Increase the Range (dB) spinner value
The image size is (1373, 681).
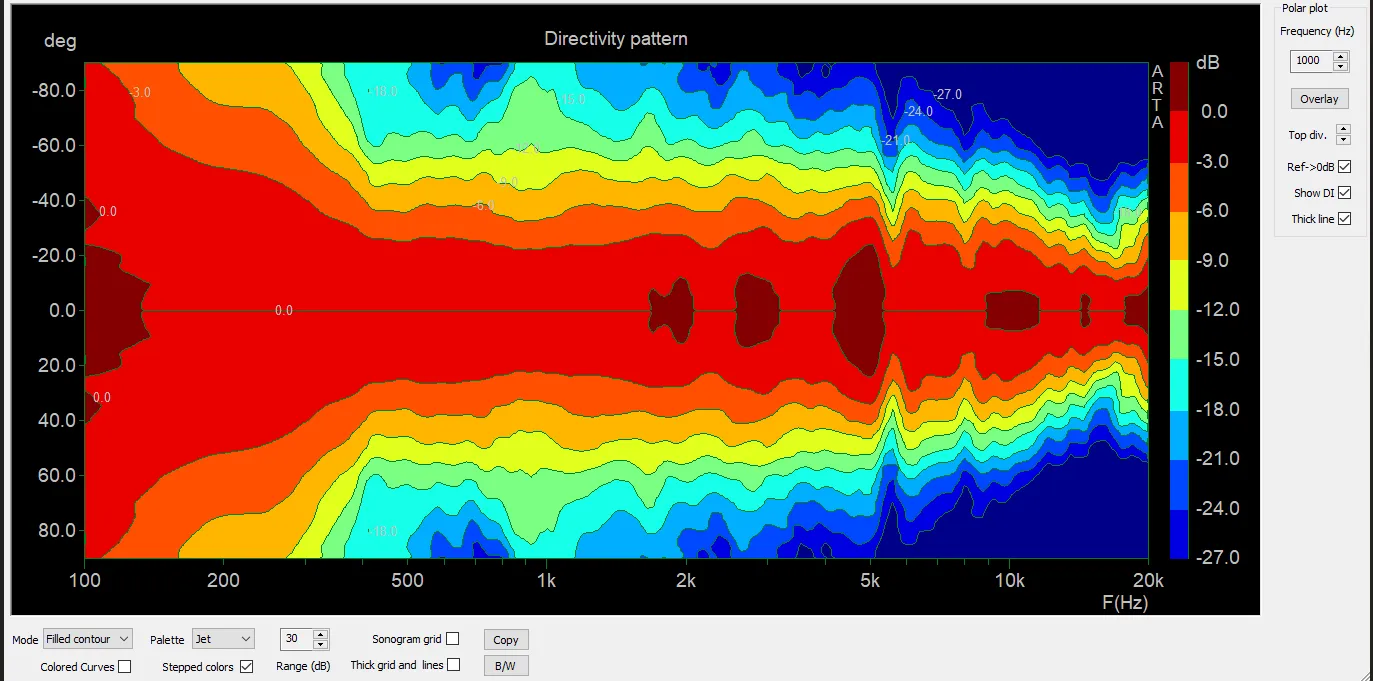[x=320, y=634]
